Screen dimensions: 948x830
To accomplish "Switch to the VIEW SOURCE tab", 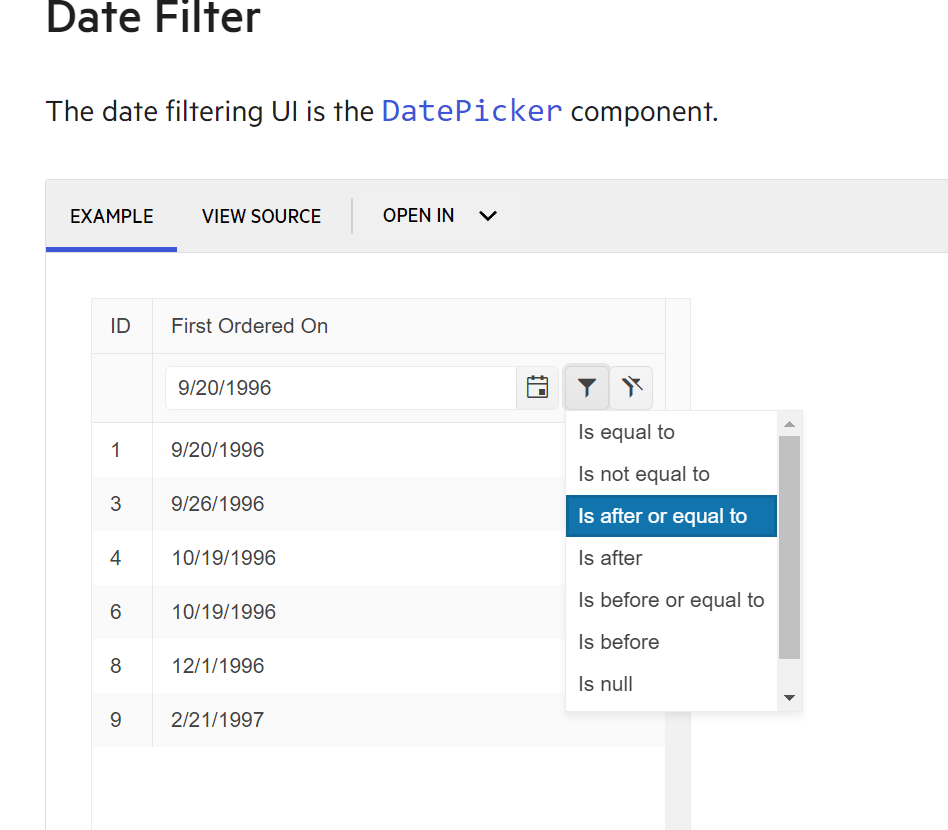I will click(261, 216).
